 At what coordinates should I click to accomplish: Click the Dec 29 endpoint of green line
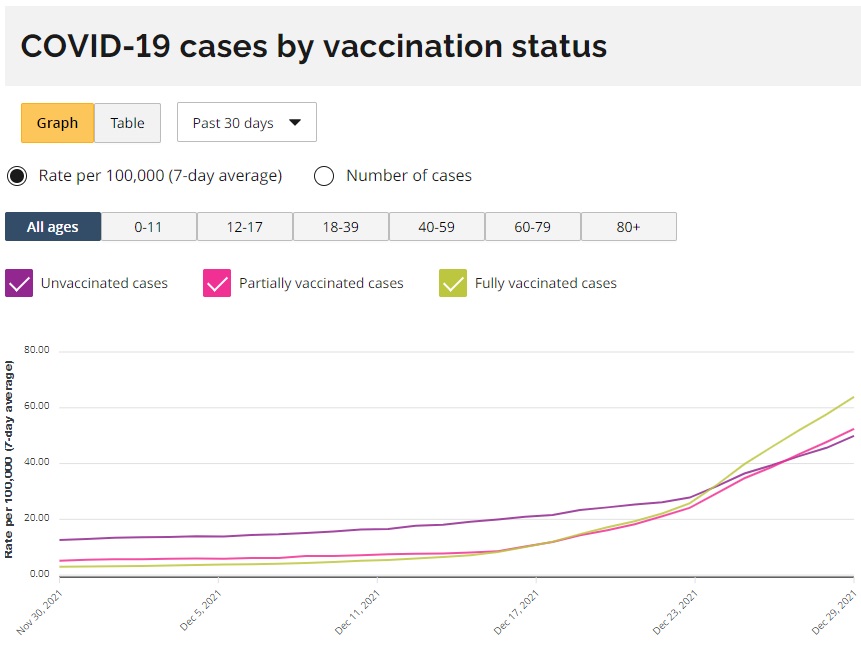pos(853,397)
